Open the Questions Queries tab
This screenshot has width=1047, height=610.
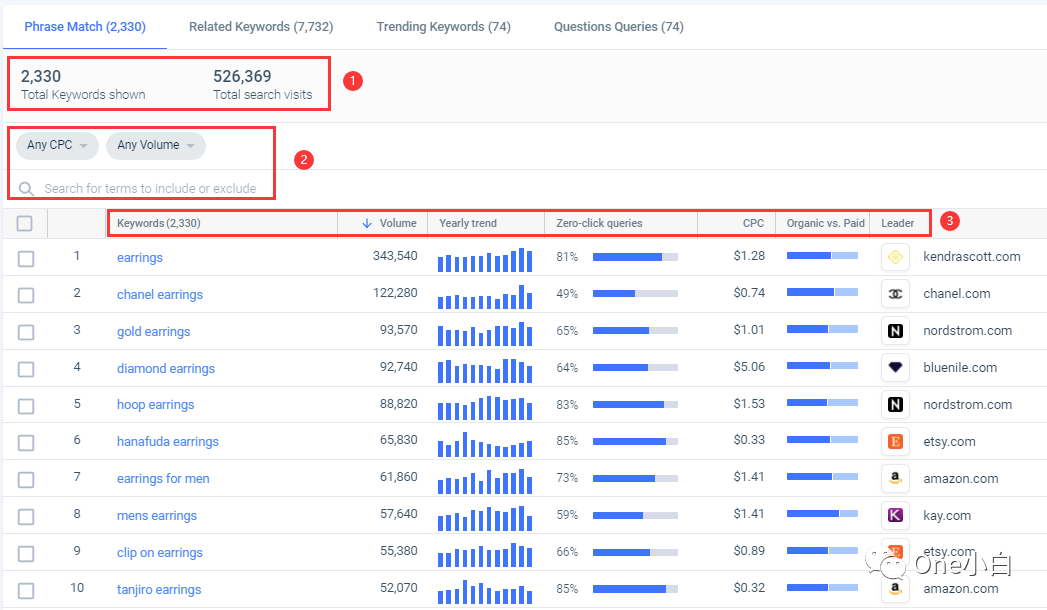(617, 27)
